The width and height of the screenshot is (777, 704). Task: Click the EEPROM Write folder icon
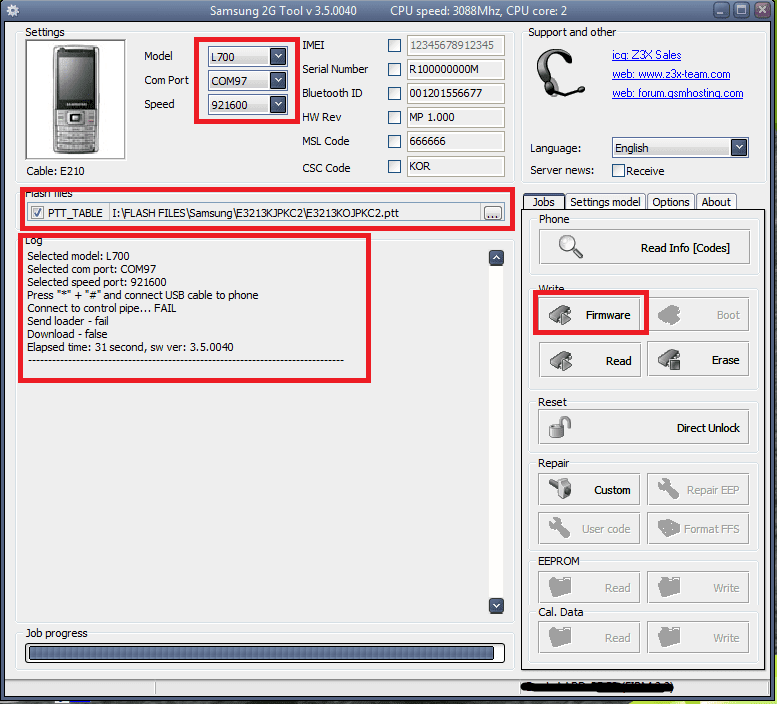pos(669,587)
